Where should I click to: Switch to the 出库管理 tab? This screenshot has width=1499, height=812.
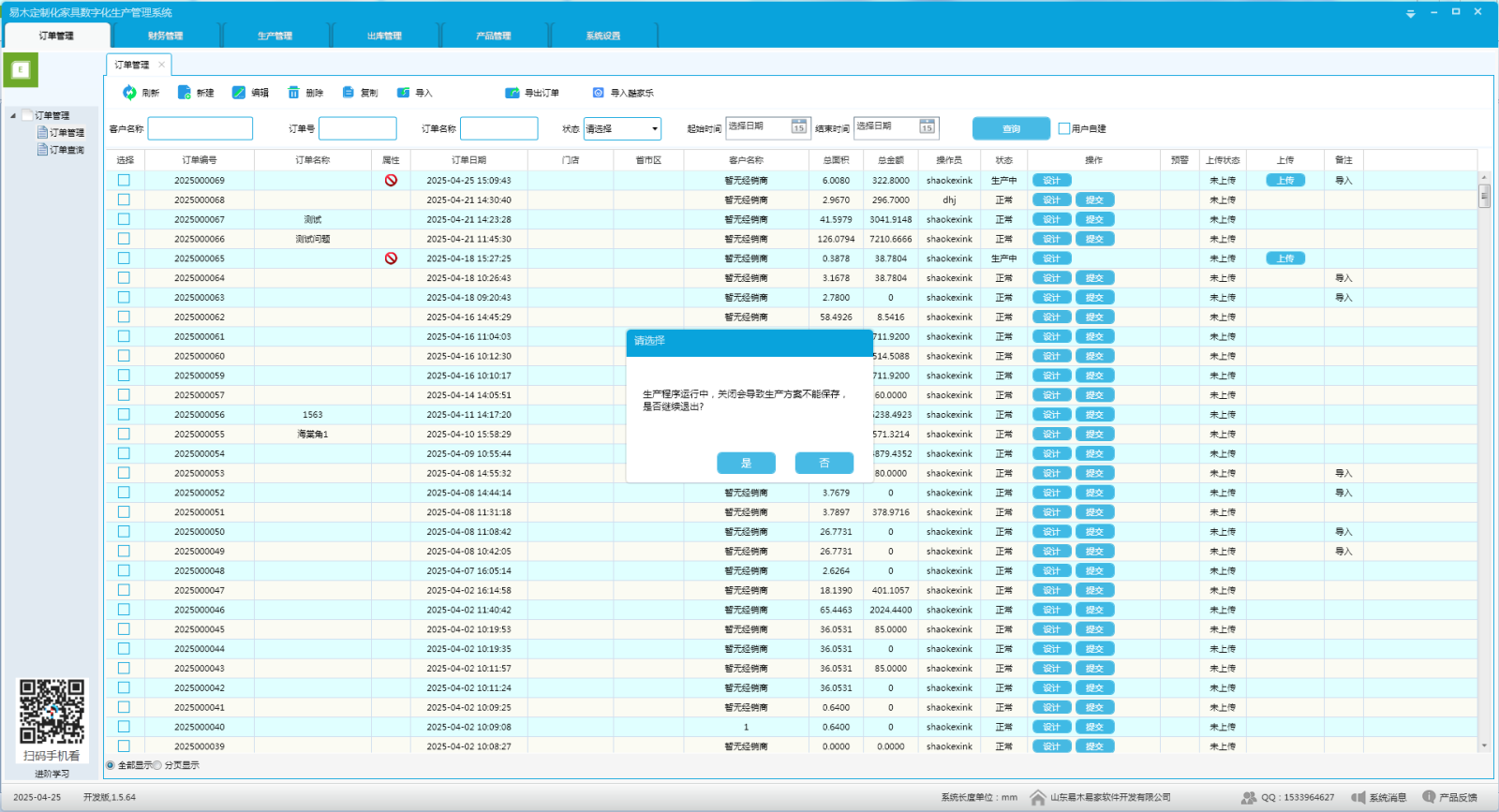[385, 36]
